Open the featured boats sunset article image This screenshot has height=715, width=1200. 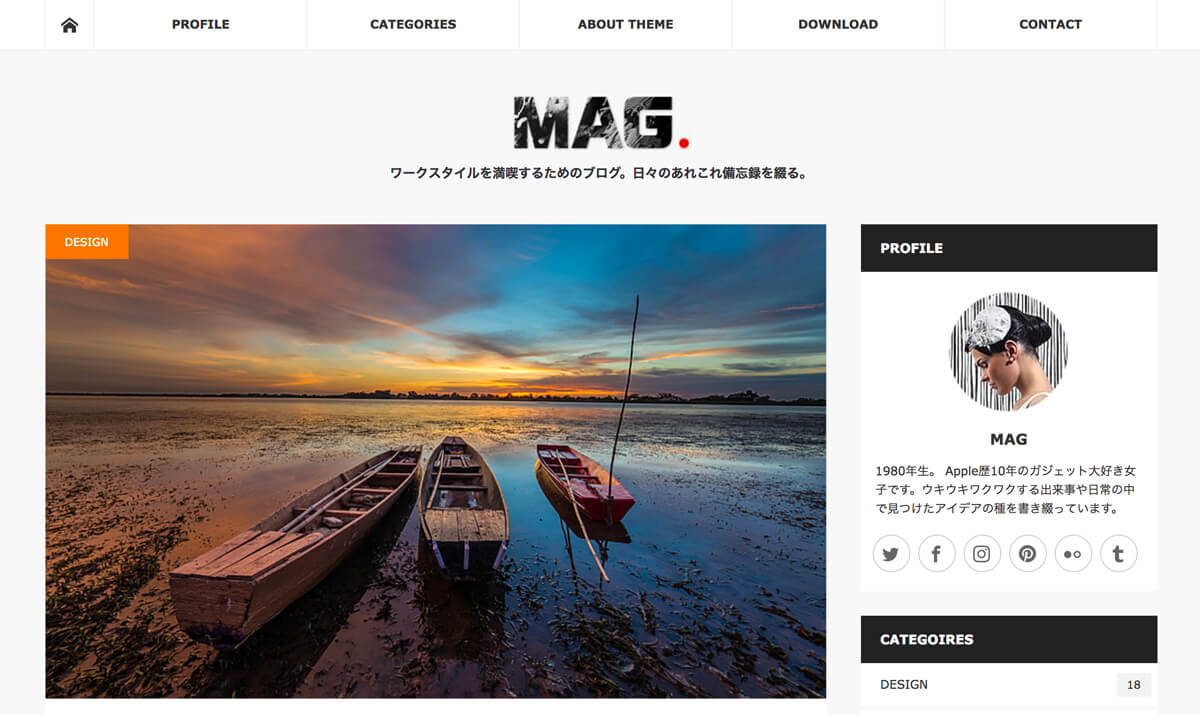point(436,461)
